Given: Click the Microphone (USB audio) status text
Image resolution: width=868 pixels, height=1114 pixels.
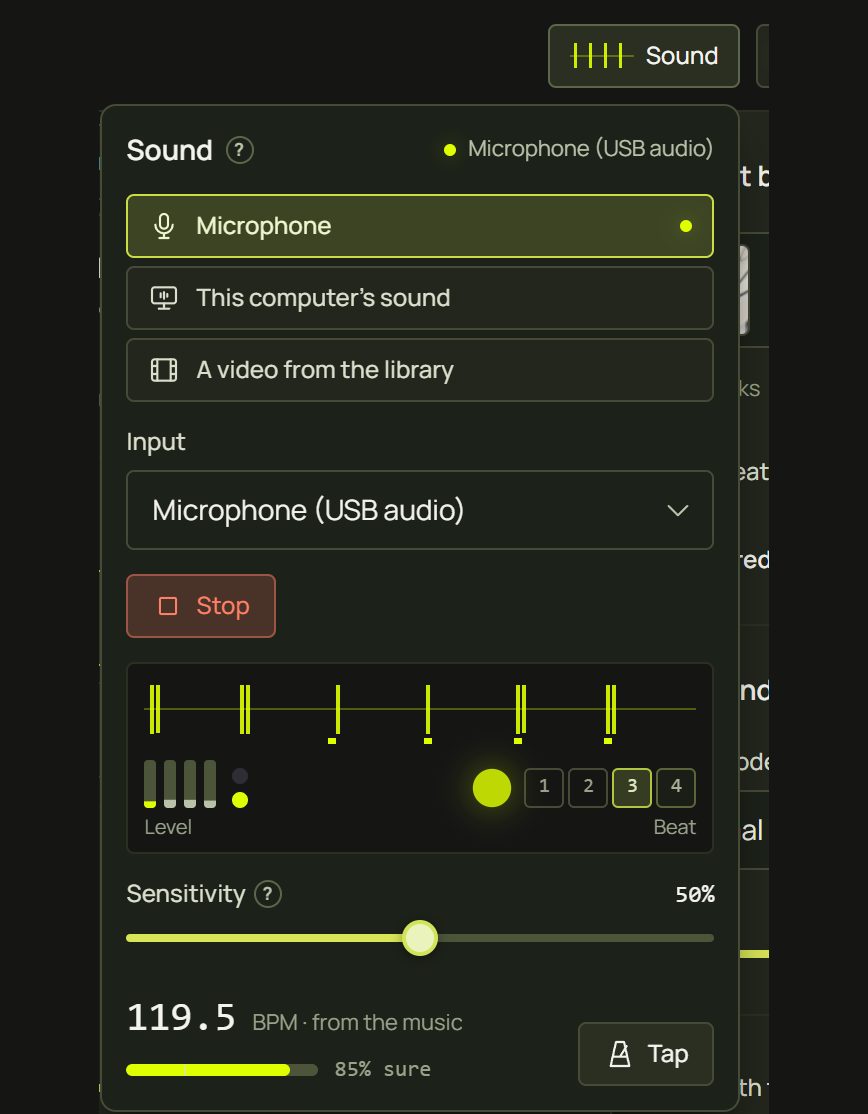Looking at the screenshot, I should point(590,148).
